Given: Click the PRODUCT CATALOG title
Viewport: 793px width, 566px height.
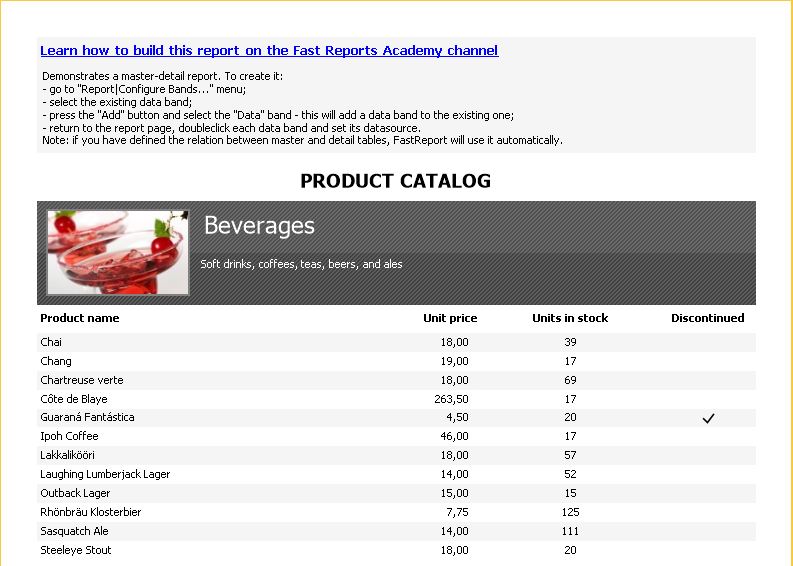Looking at the screenshot, I should pyautogui.click(x=395, y=181).
